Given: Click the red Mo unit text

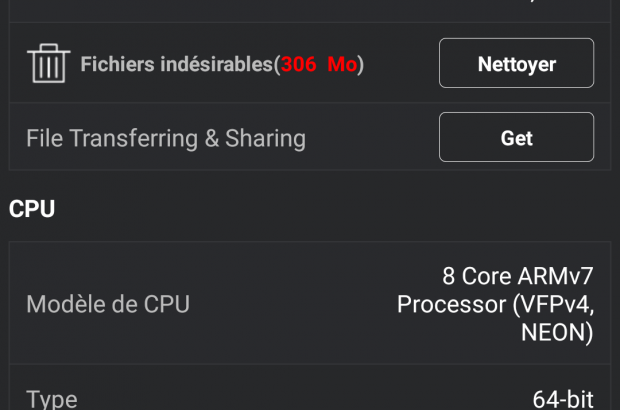Looking at the screenshot, I should click(342, 65).
